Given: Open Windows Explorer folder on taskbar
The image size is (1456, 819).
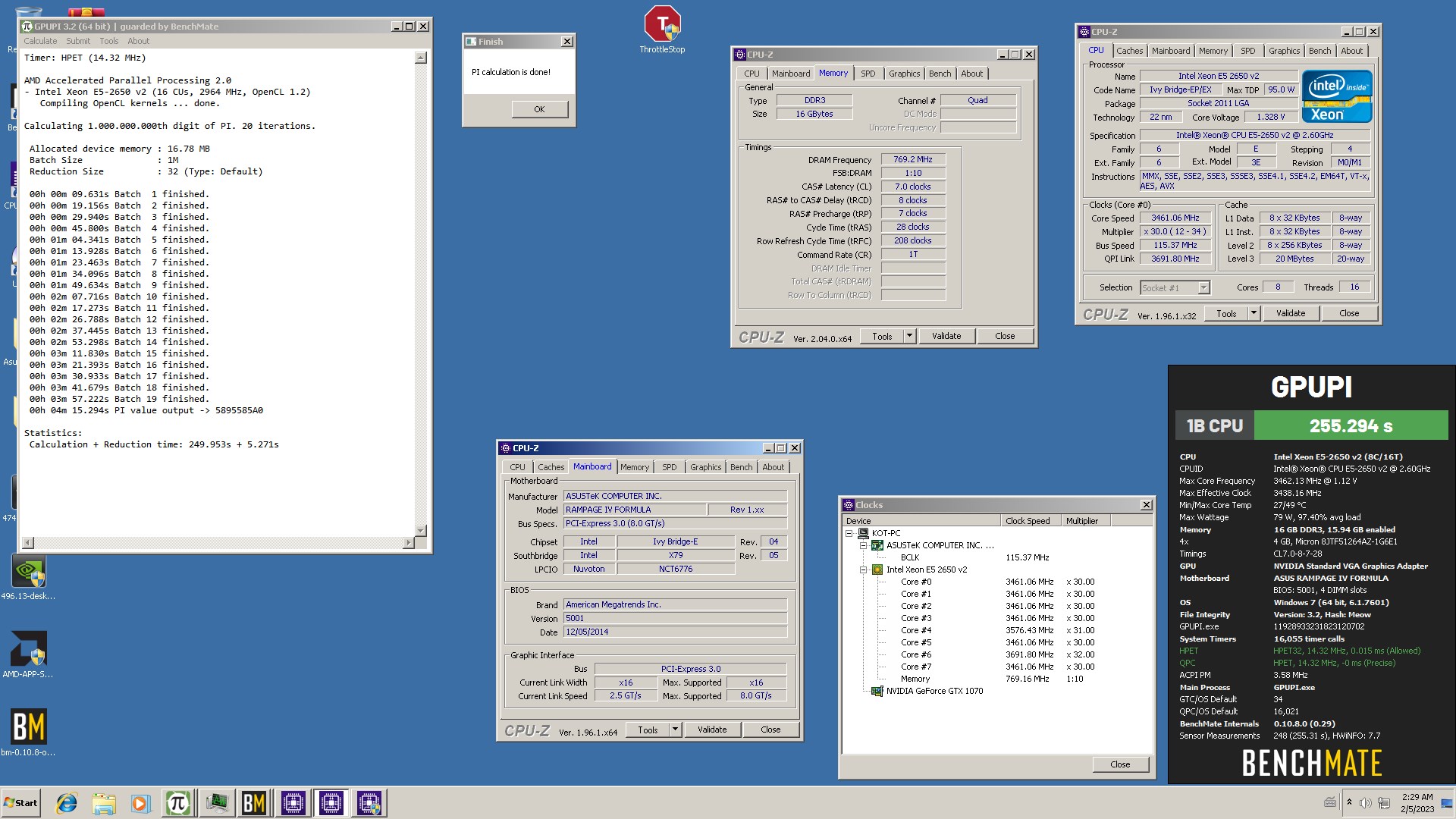Looking at the screenshot, I should tap(104, 803).
